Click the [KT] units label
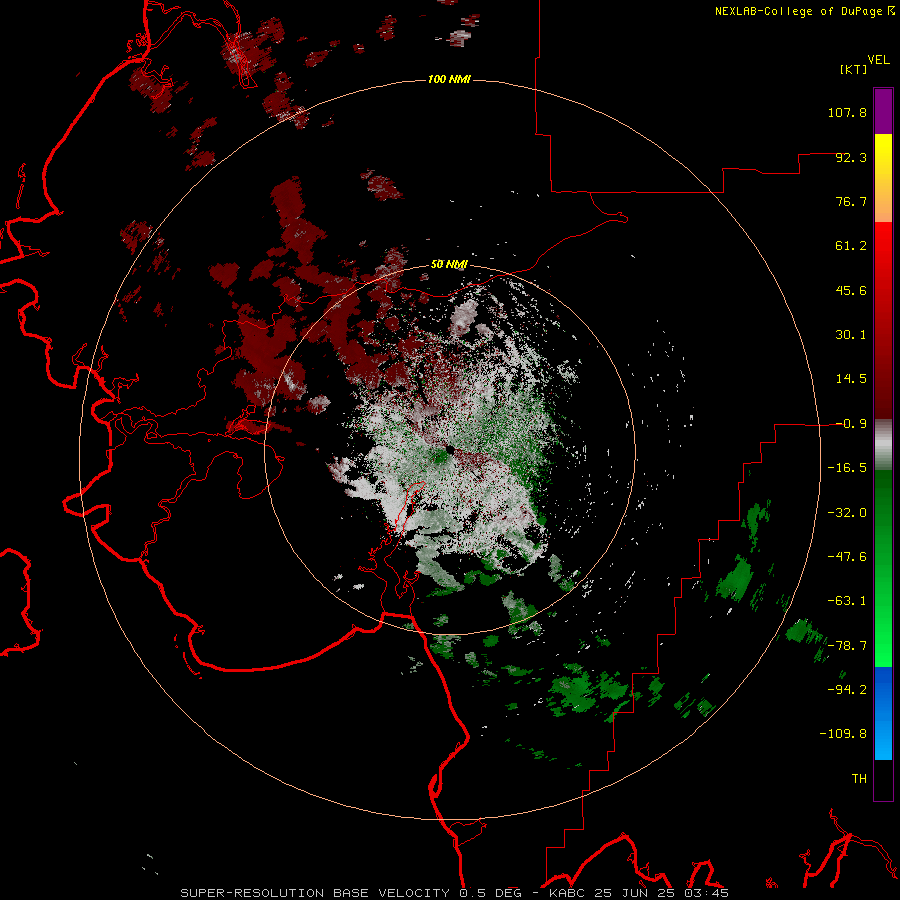 pyautogui.click(x=853, y=69)
